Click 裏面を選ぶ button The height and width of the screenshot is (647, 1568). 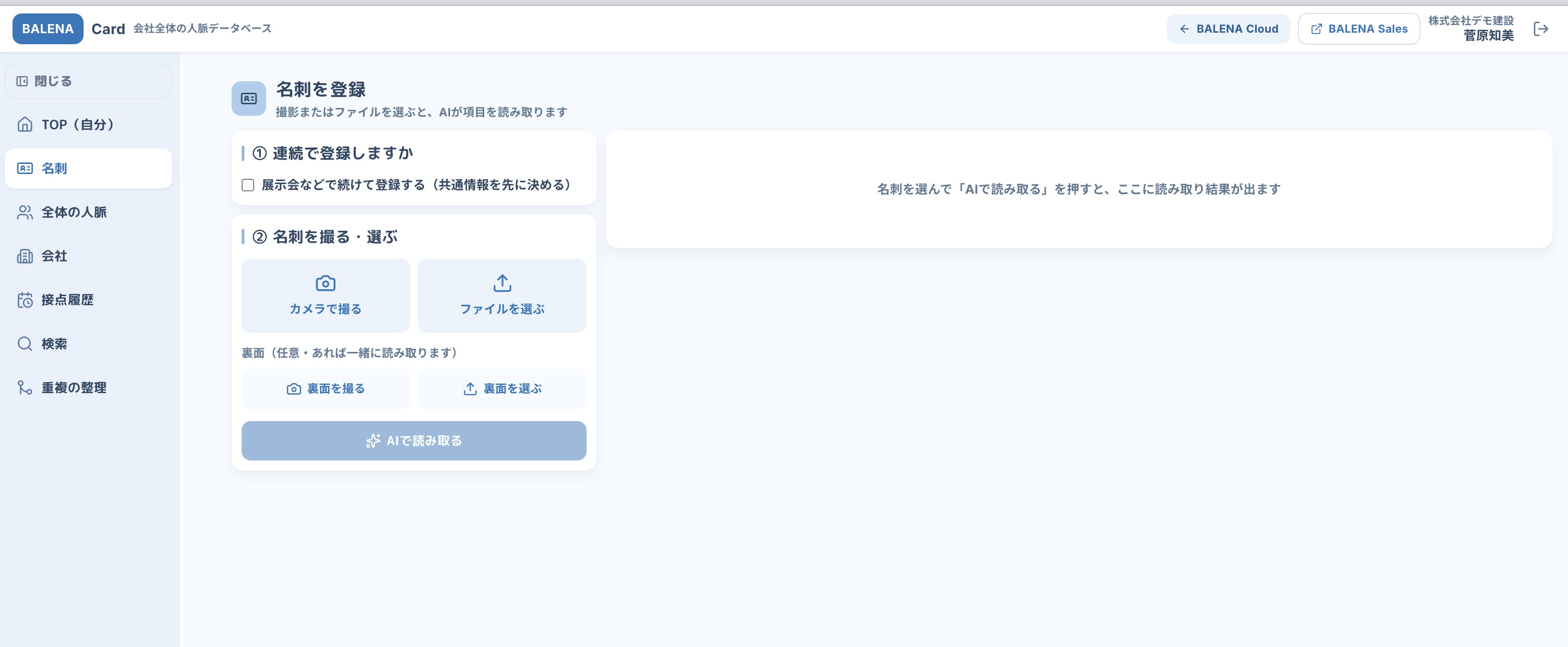pos(502,389)
